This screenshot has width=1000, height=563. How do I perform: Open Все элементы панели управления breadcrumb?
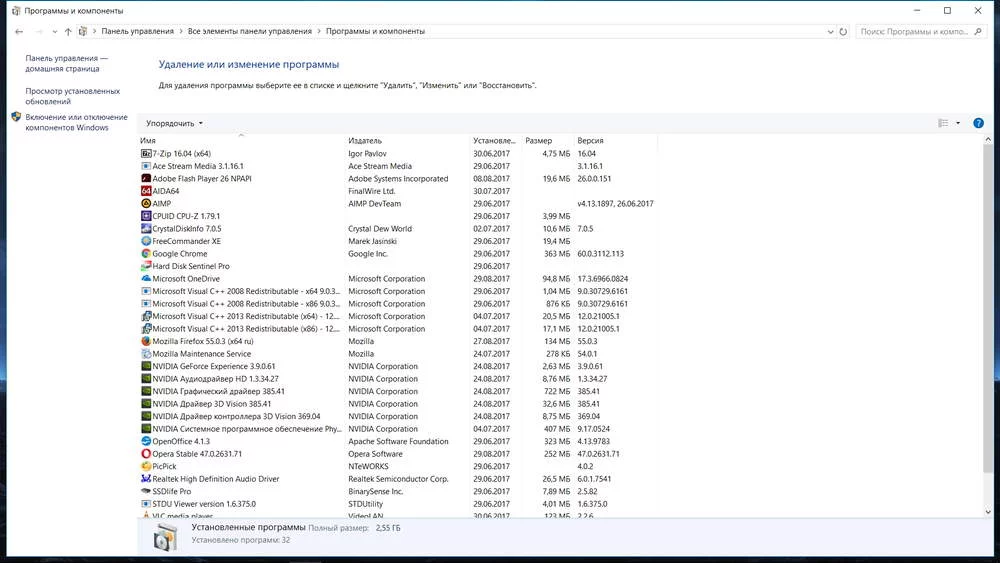pos(250,32)
